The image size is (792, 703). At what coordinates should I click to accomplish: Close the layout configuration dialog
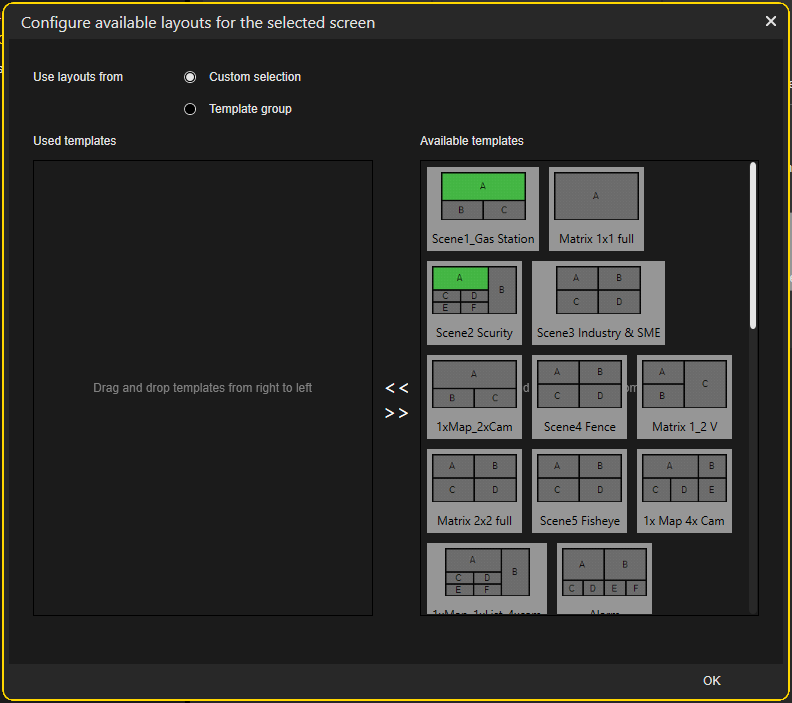click(x=770, y=21)
